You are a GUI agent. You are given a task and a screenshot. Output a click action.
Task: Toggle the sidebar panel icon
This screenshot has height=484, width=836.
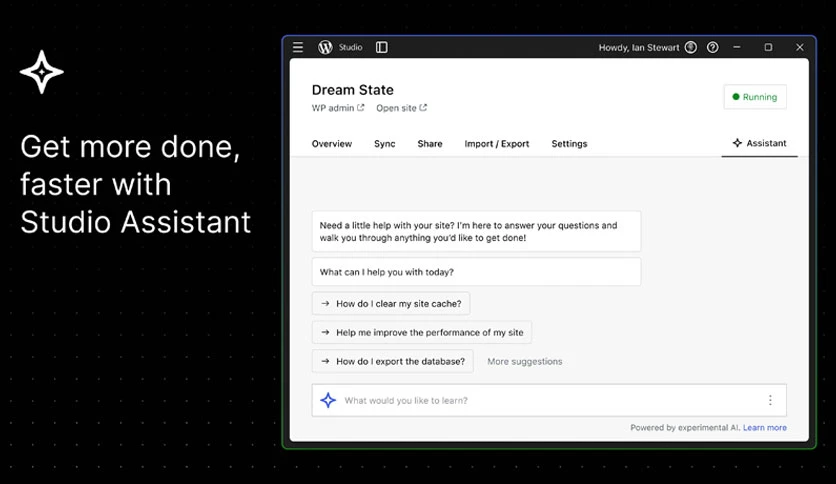click(x=382, y=47)
